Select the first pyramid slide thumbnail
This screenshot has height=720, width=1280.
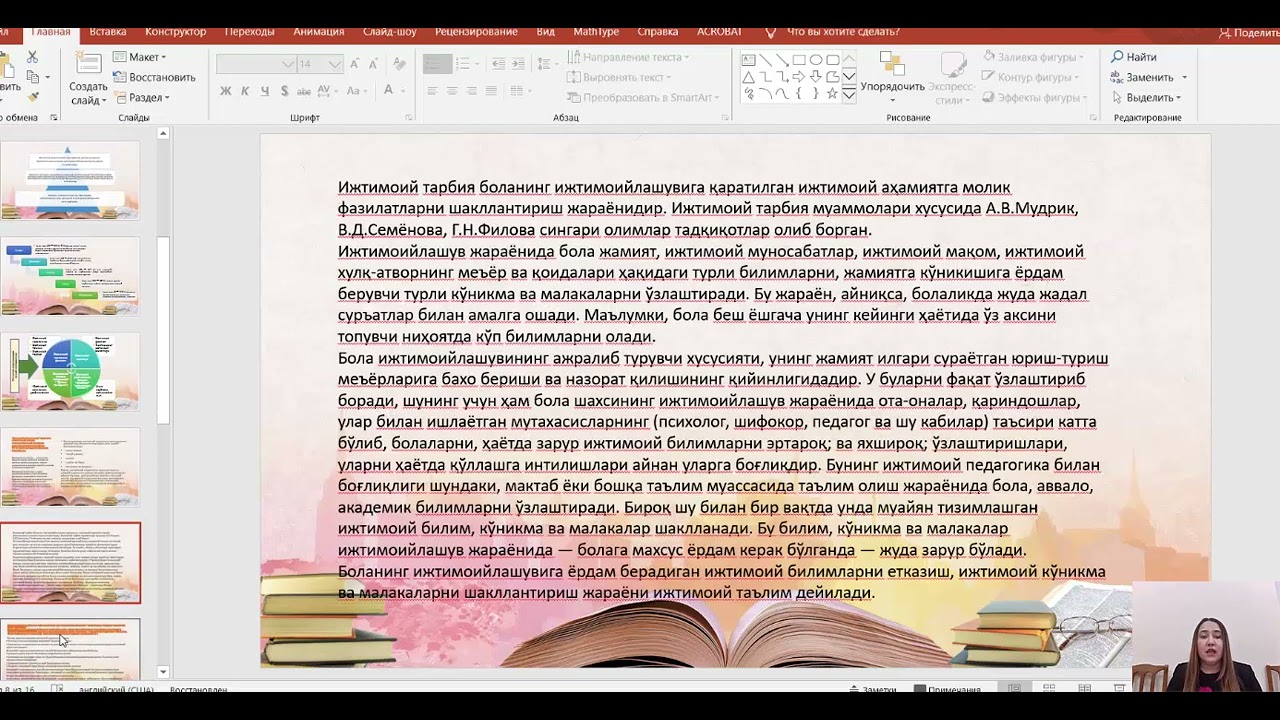tap(70, 180)
